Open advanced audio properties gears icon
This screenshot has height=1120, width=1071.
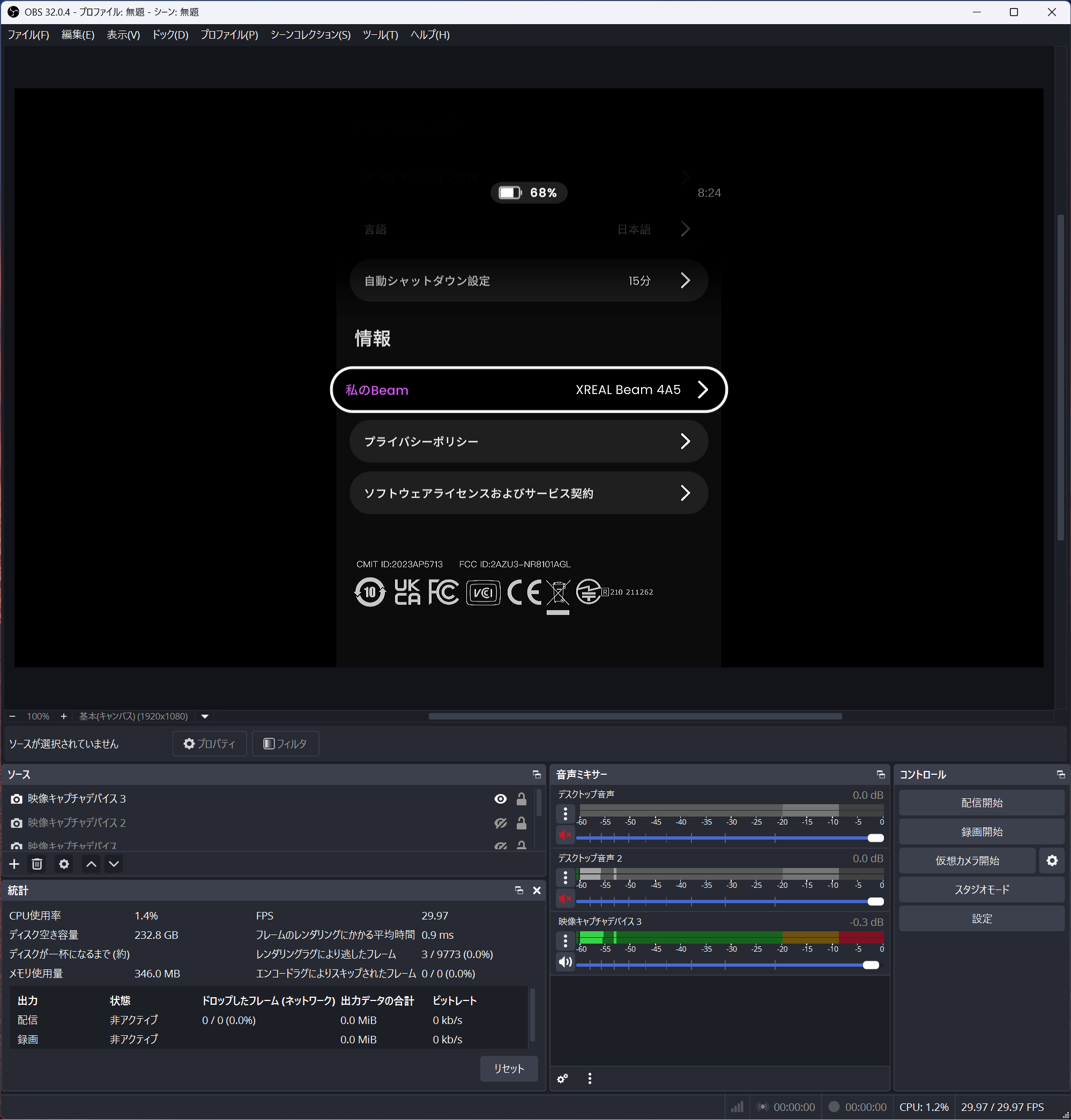[x=562, y=1078]
